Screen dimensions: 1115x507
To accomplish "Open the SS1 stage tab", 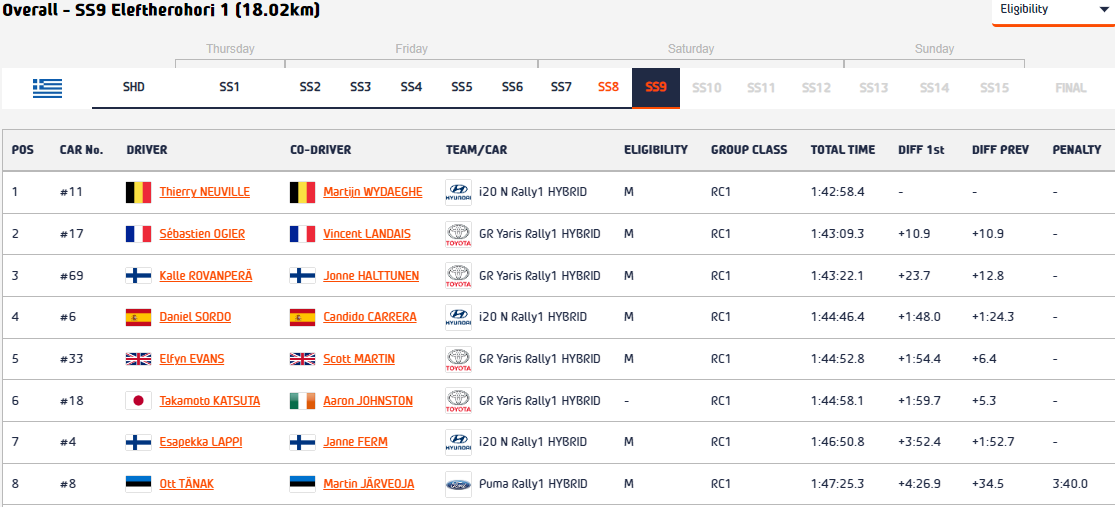I will (230, 87).
